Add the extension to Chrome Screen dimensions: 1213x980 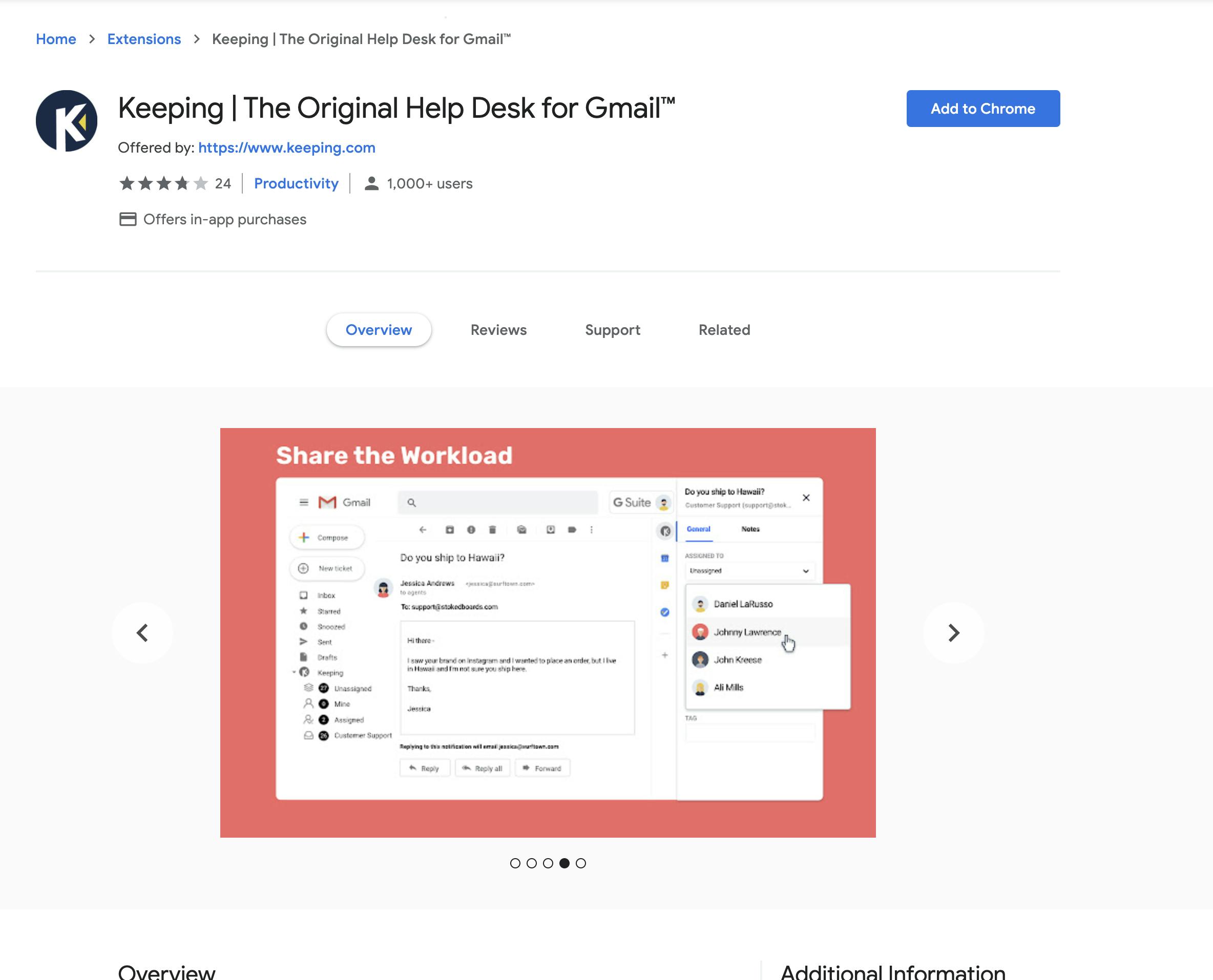click(982, 109)
